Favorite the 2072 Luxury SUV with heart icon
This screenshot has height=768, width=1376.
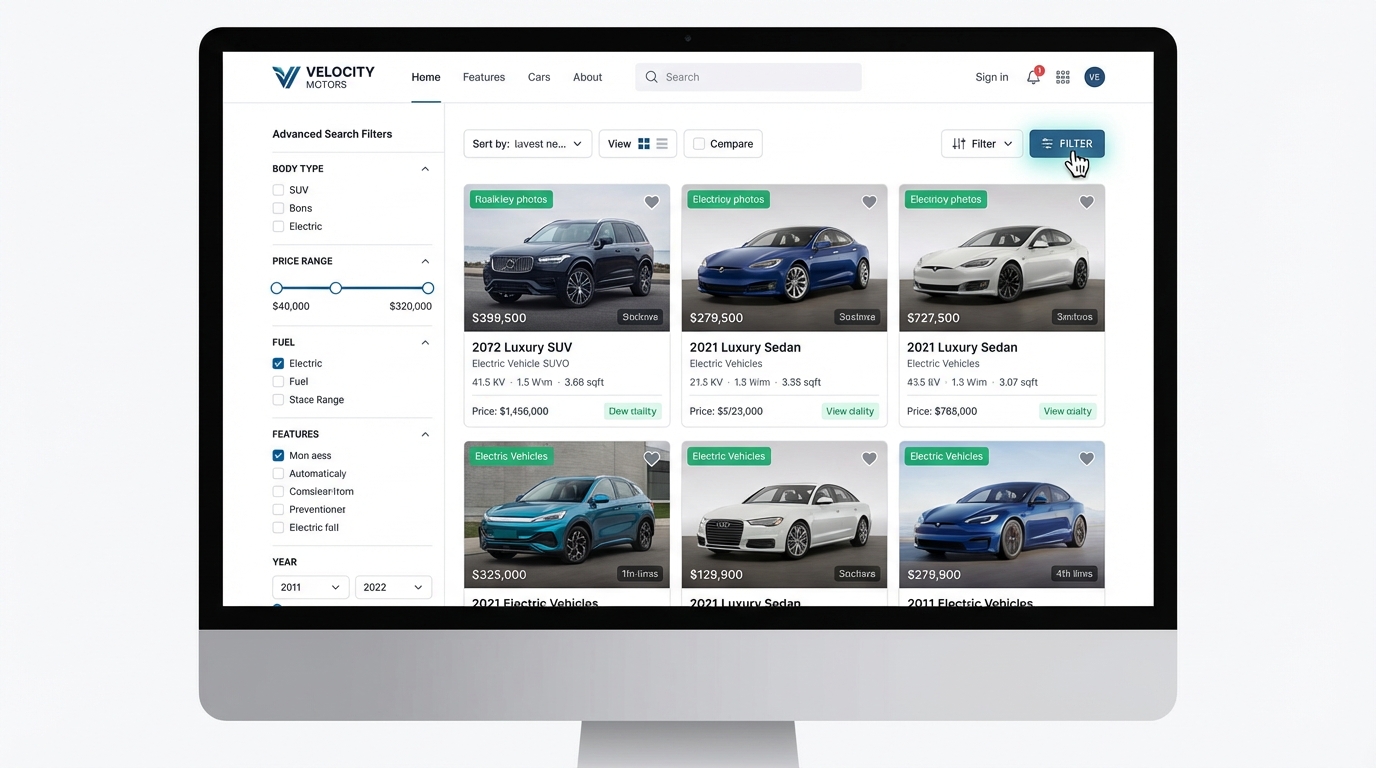[652, 201]
